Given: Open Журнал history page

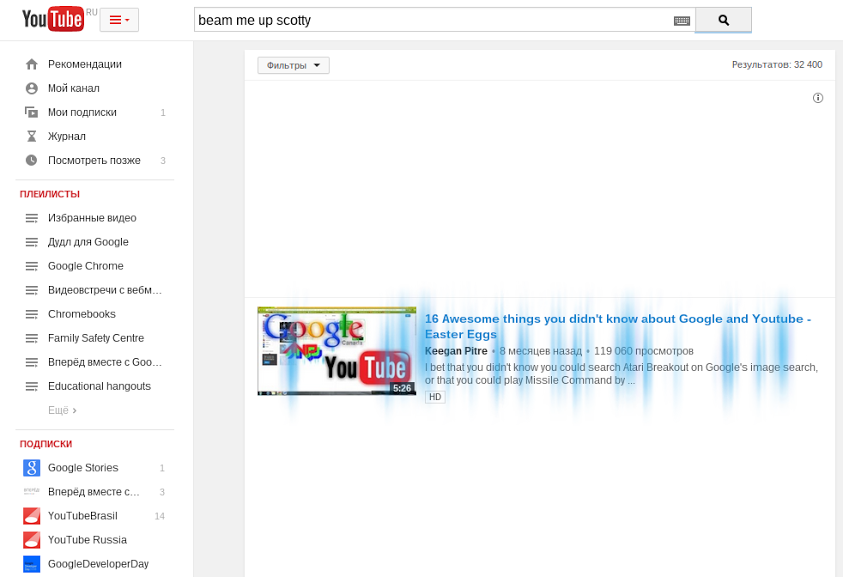Looking at the screenshot, I should 67,136.
